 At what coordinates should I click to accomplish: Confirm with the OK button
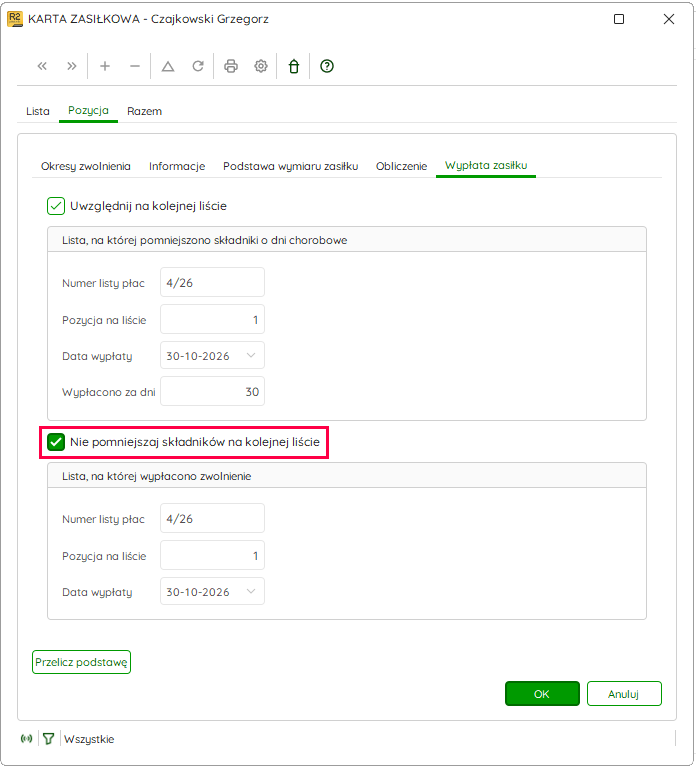542,693
